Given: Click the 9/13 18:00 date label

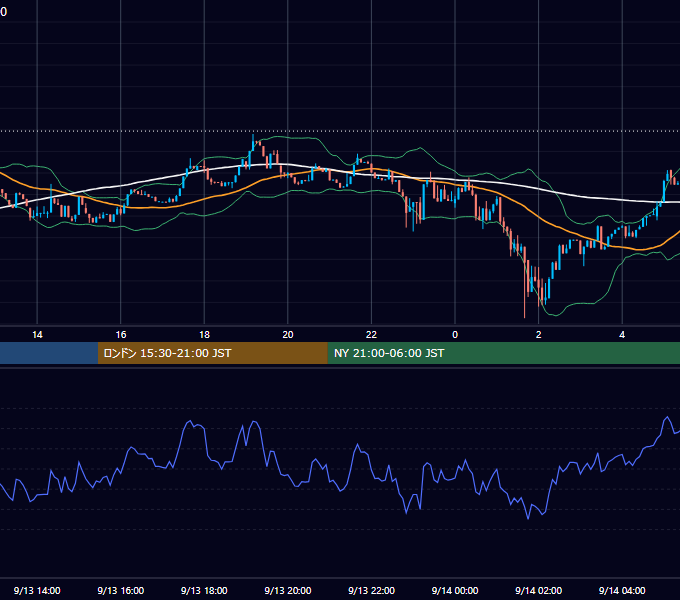Looking at the screenshot, I should [x=204, y=590].
